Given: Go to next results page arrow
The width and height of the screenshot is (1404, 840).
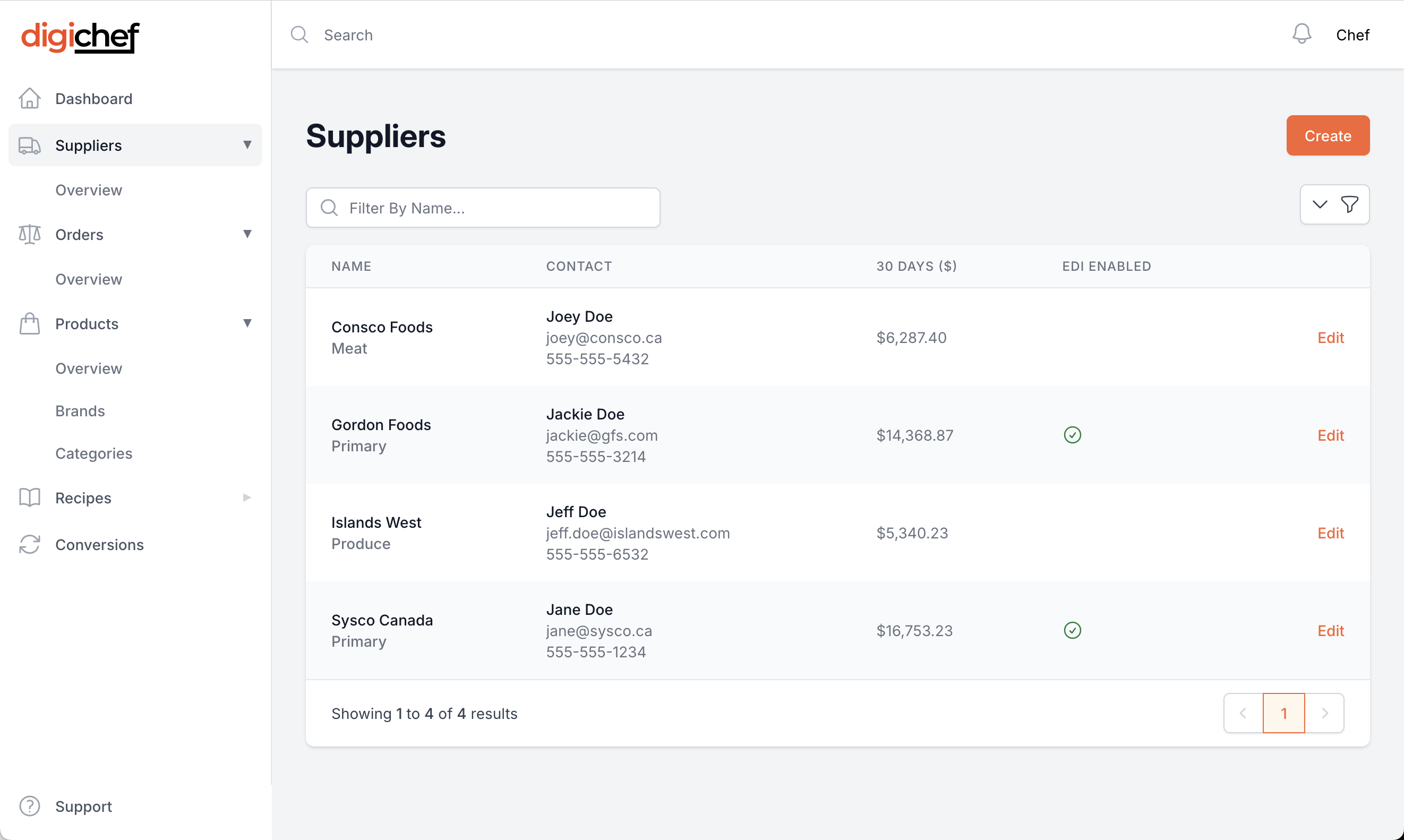Looking at the screenshot, I should [x=1324, y=713].
